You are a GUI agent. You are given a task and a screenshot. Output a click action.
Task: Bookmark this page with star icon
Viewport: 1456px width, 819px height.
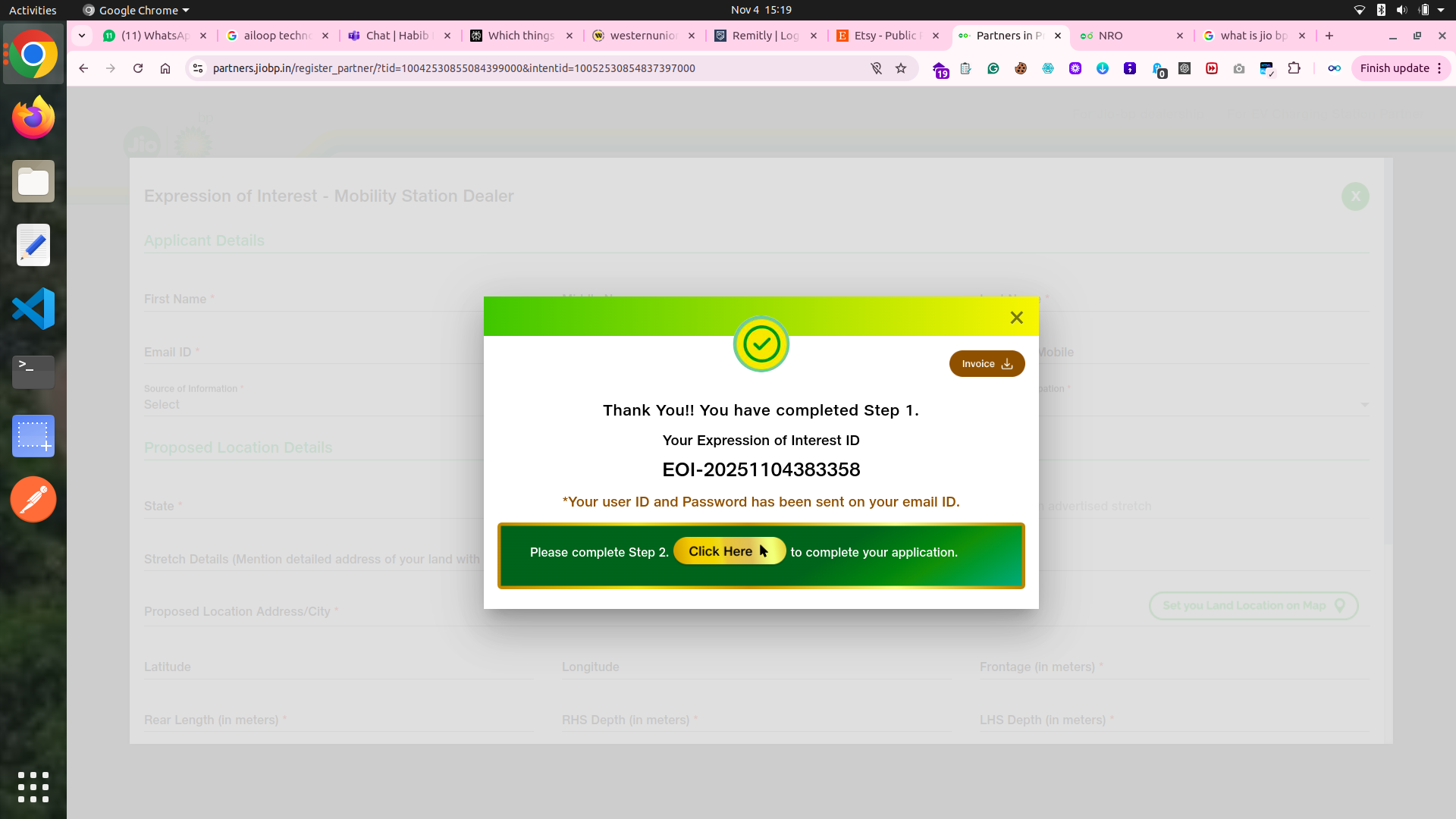[901, 68]
